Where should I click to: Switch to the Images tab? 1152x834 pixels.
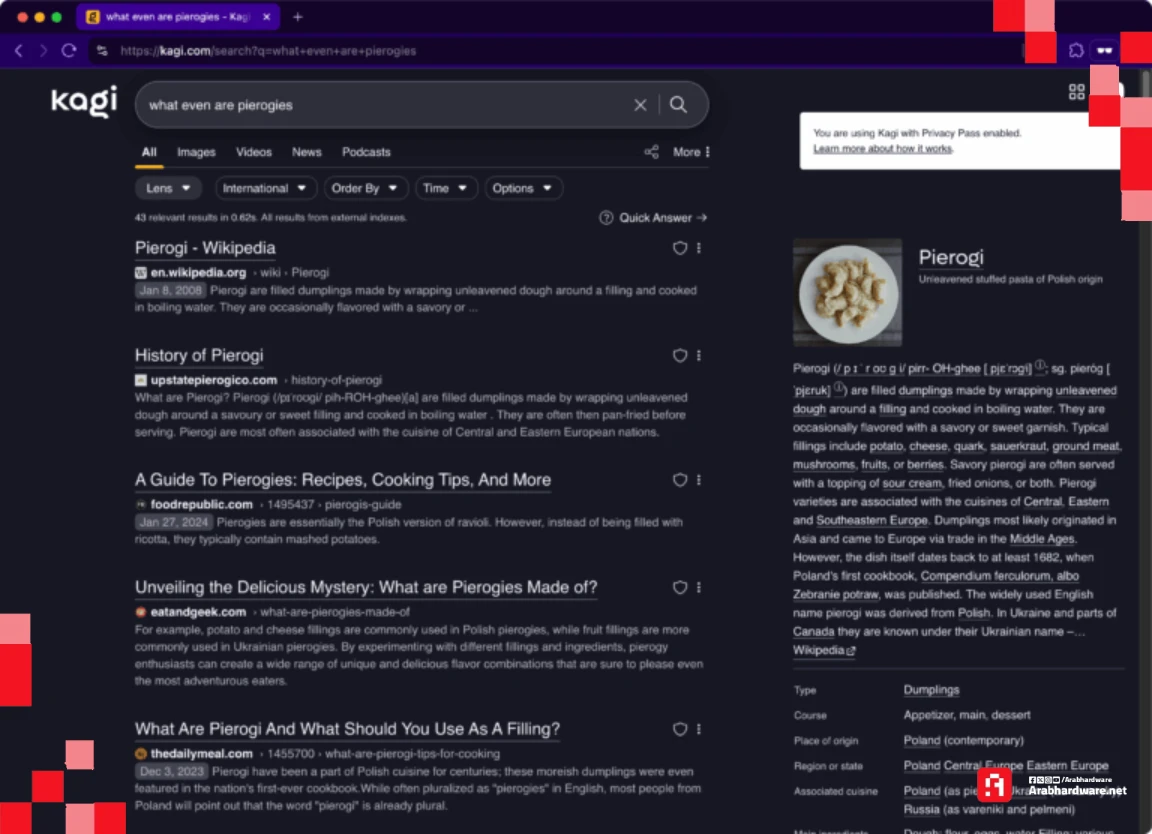(196, 152)
